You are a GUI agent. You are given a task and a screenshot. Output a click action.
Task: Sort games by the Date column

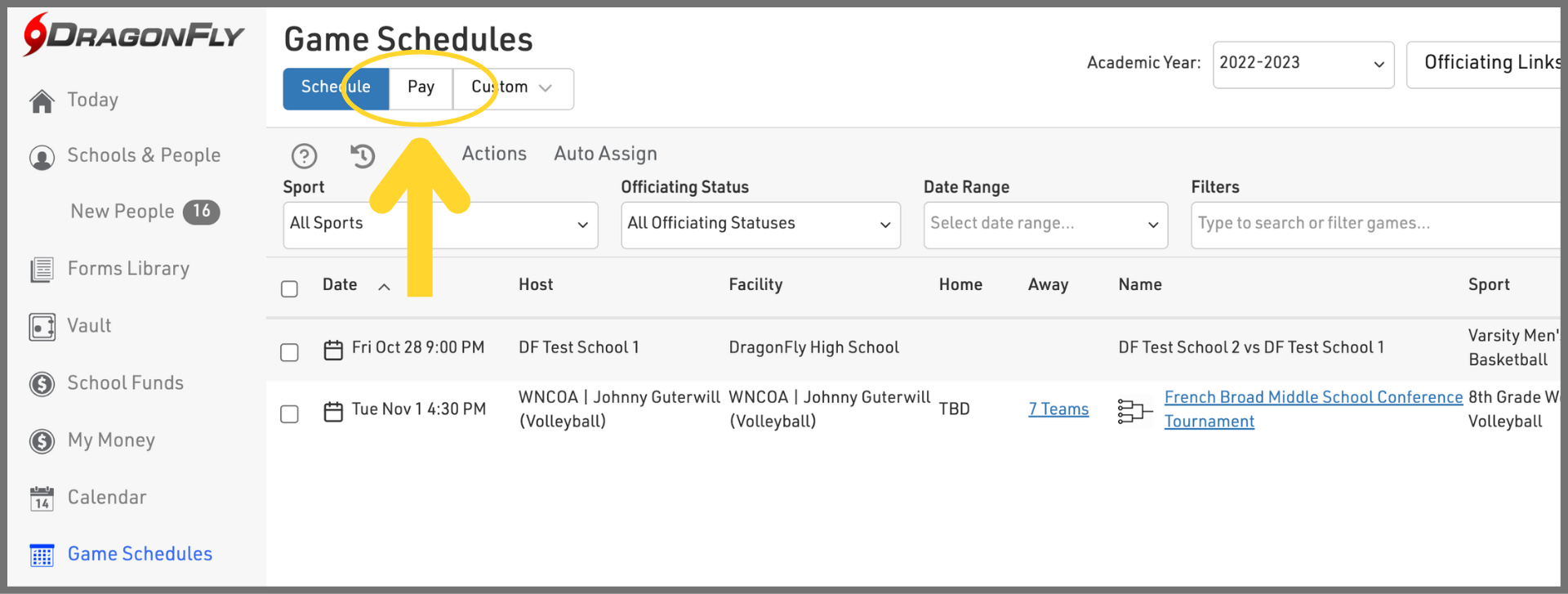coord(341,284)
